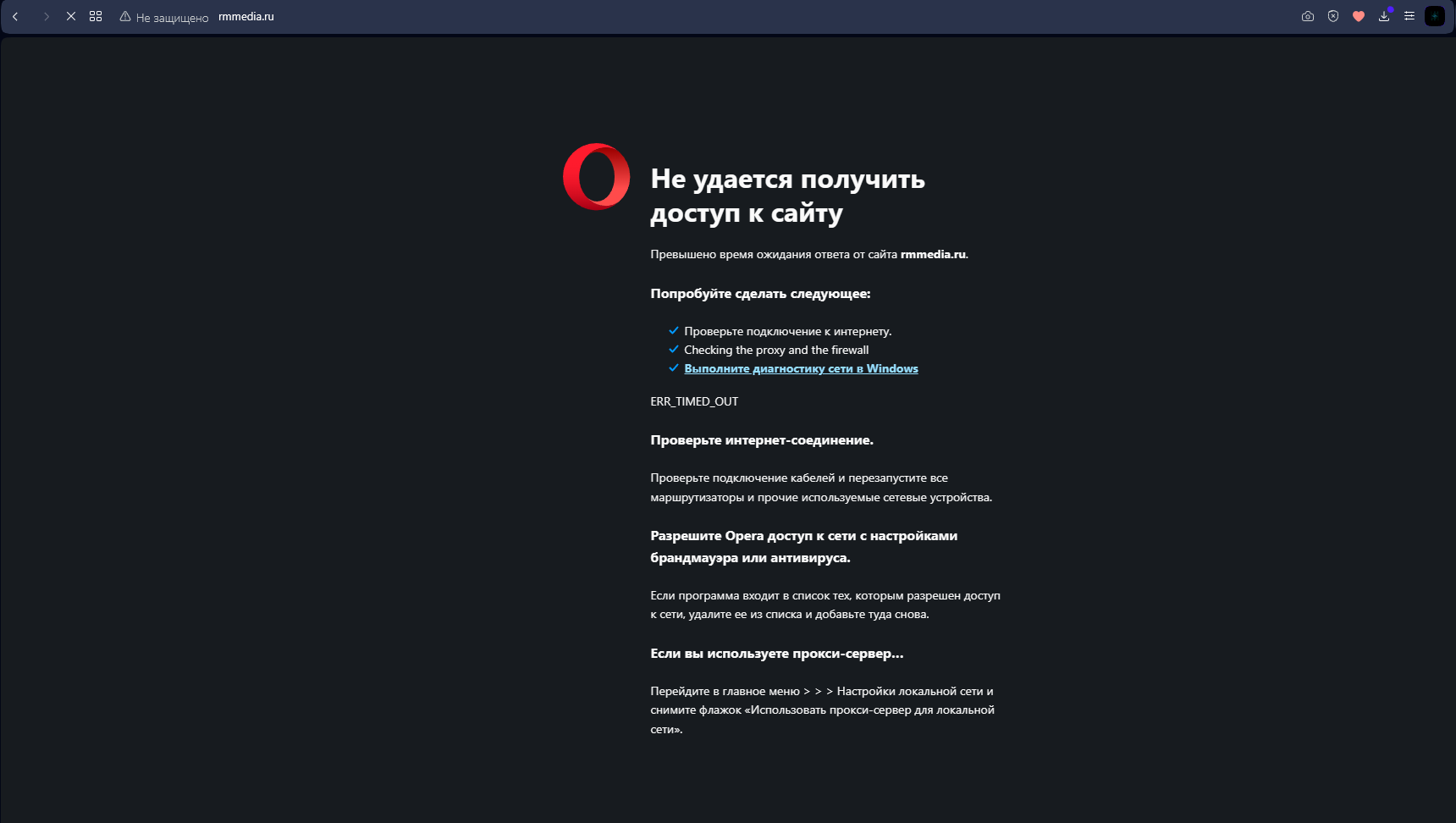This screenshot has width=1456, height=823.
Task: Click the heading 'Не удается получить доступ к сайту'
Action: pyautogui.click(x=787, y=196)
